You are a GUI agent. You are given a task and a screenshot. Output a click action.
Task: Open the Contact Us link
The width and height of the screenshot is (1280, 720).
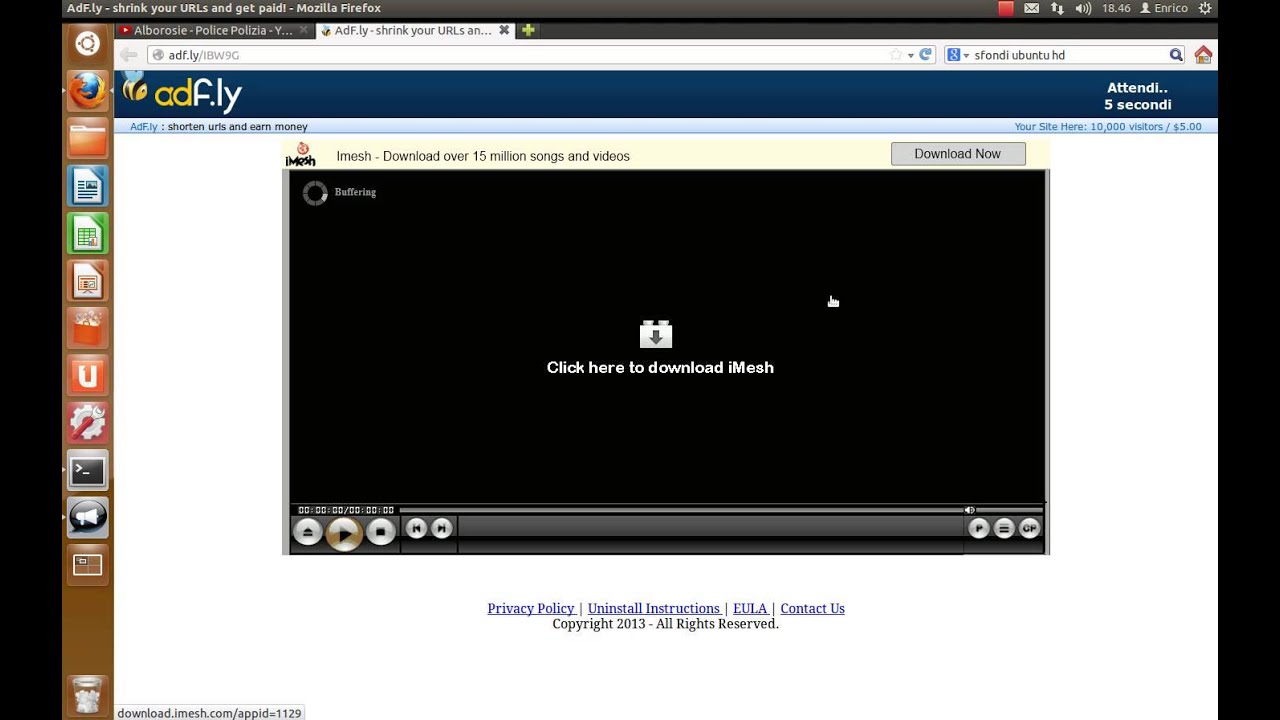pyautogui.click(x=812, y=608)
